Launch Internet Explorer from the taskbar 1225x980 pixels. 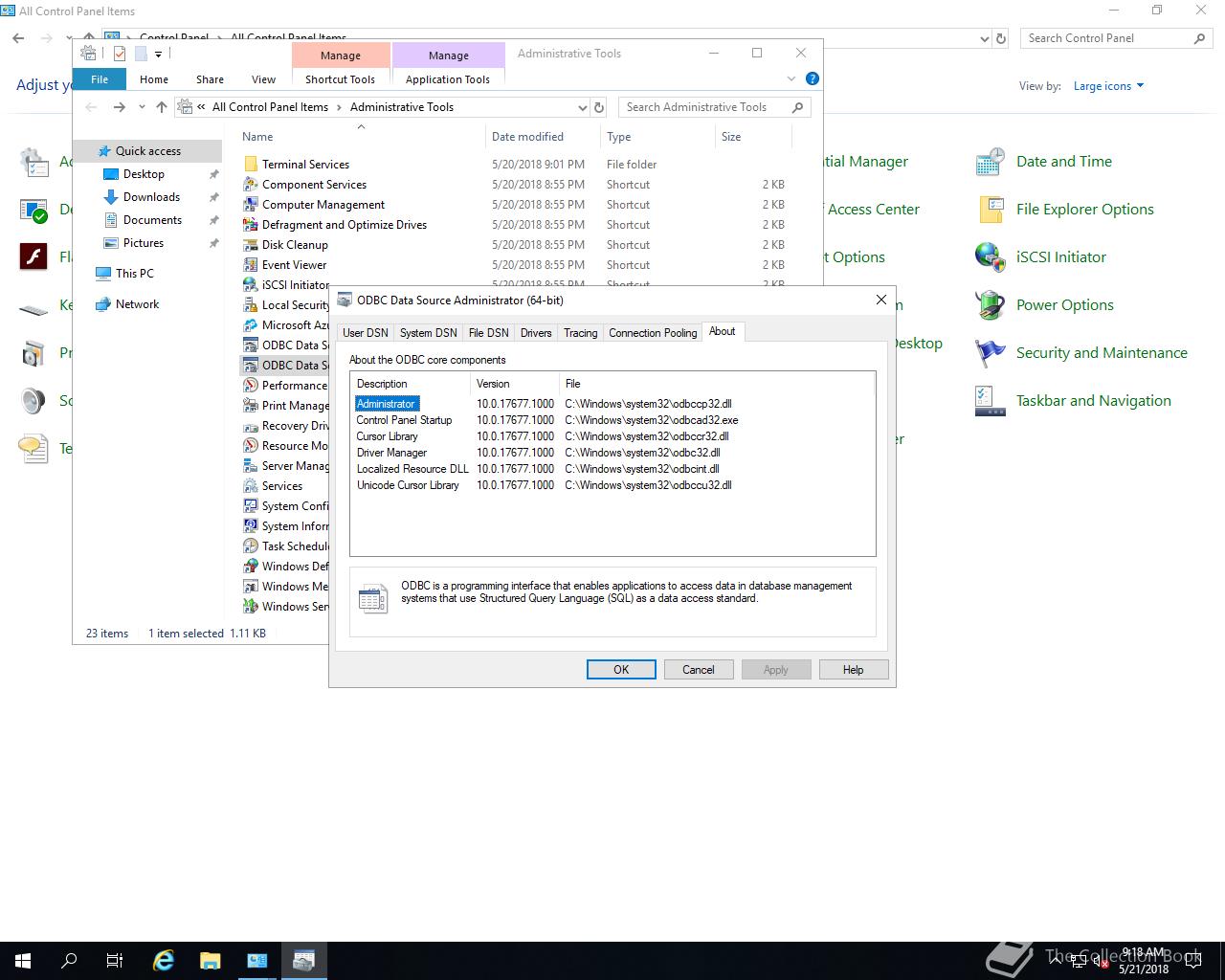coord(164,961)
